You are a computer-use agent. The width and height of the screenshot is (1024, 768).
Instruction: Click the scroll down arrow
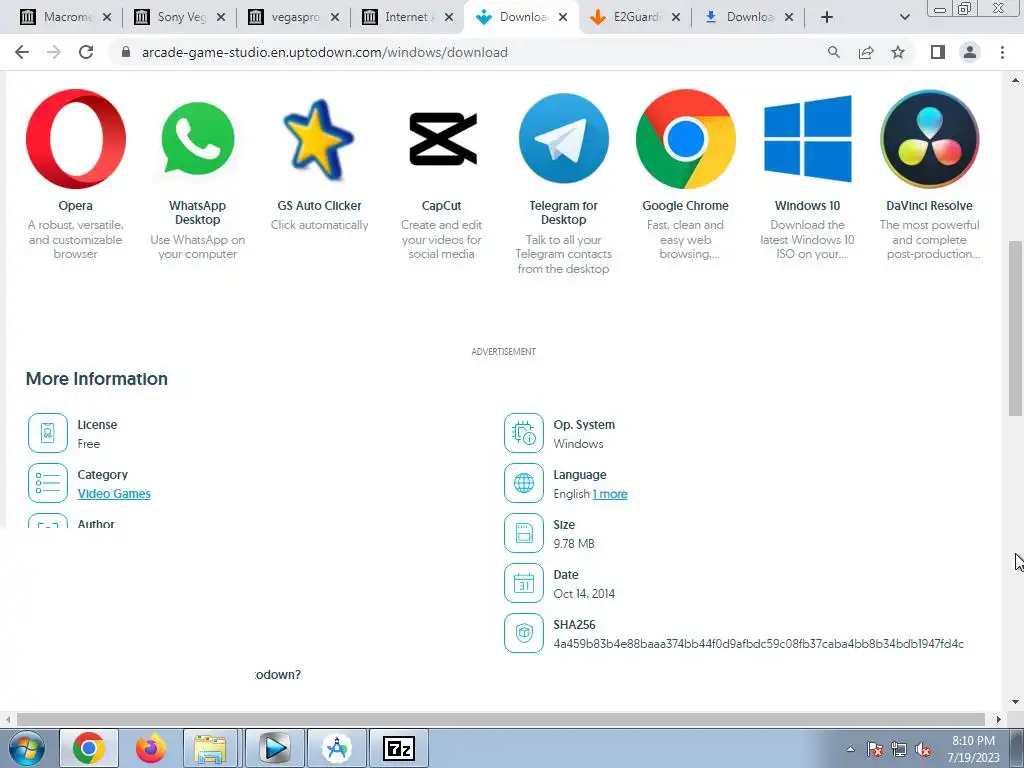[1015, 702]
